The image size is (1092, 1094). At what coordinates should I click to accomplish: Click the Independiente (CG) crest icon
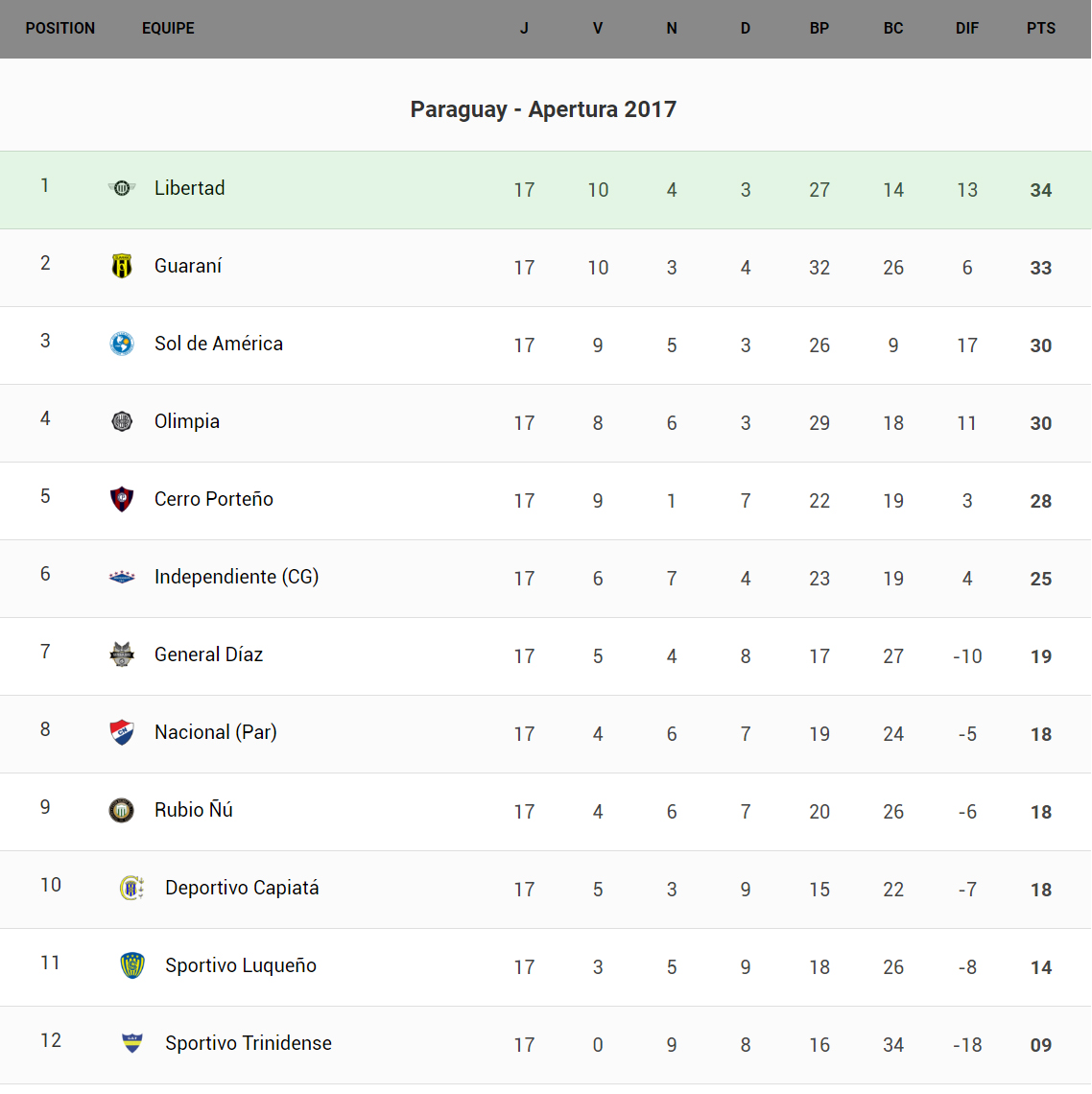pos(122,577)
